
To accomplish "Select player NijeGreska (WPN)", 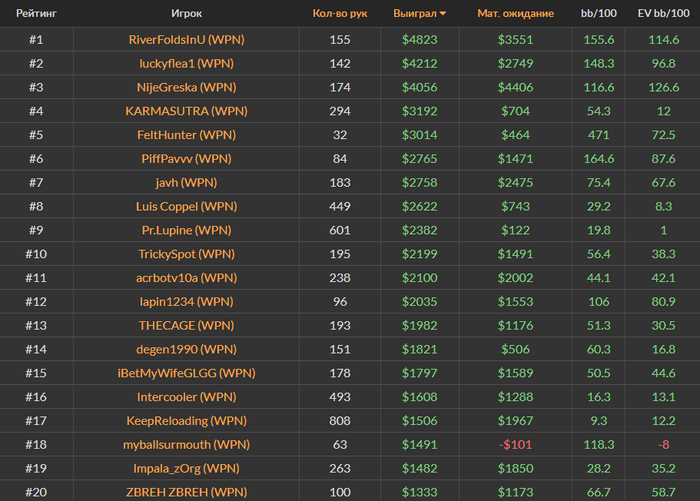I will pos(187,87).
